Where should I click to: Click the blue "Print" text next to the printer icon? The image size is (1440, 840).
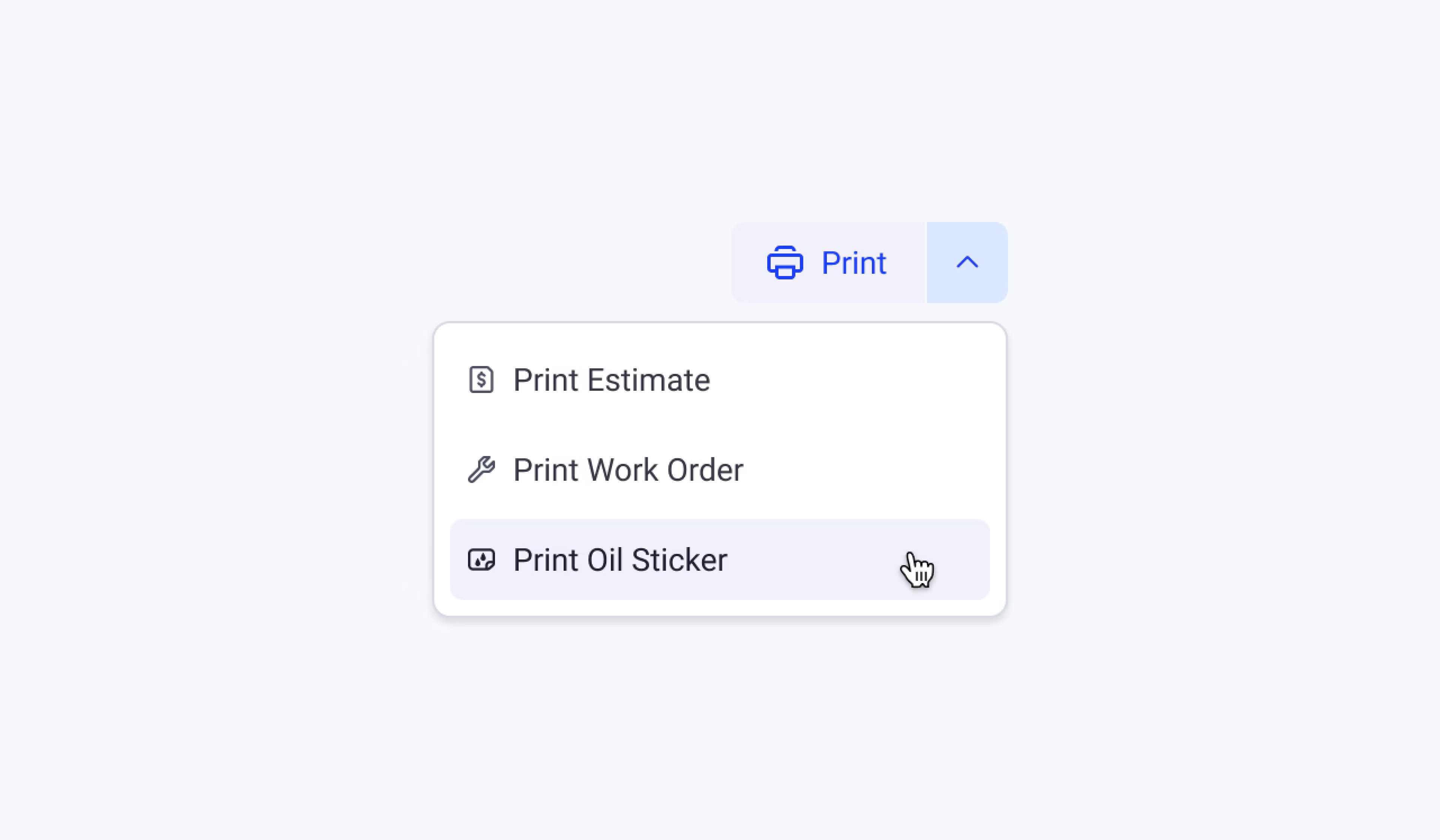854,263
